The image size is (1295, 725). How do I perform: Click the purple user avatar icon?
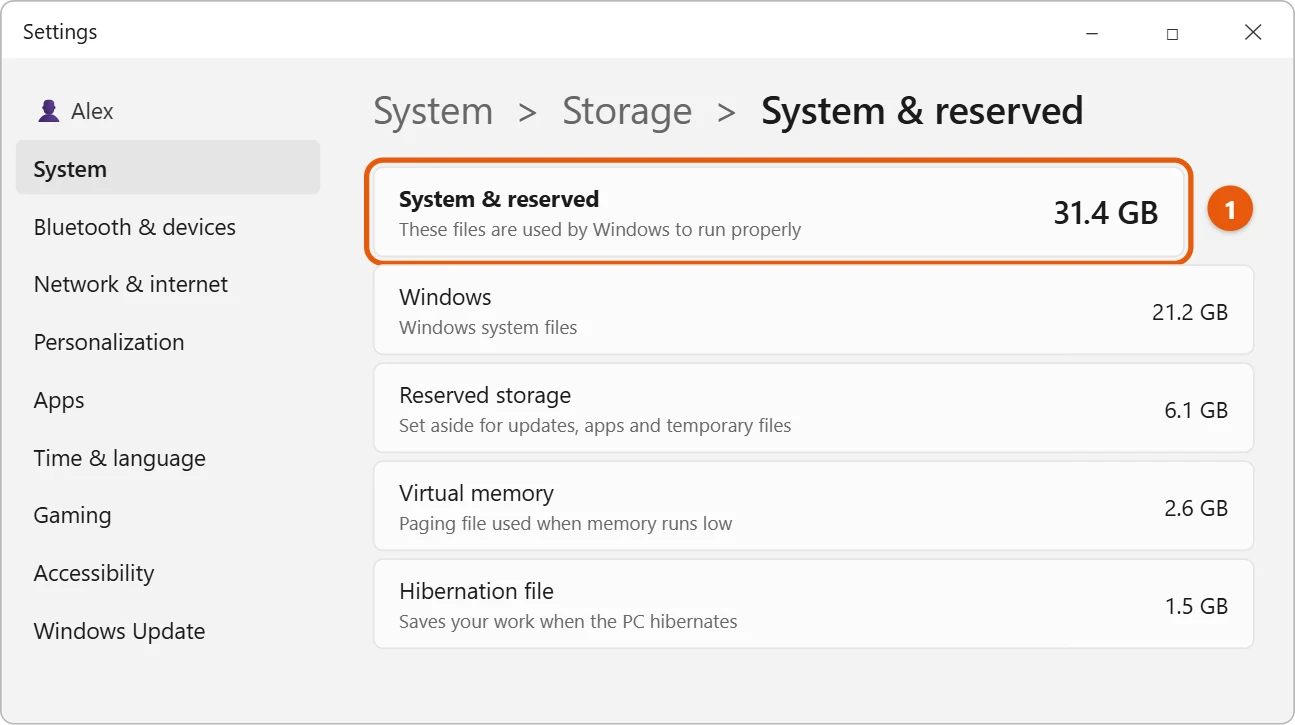coord(48,111)
